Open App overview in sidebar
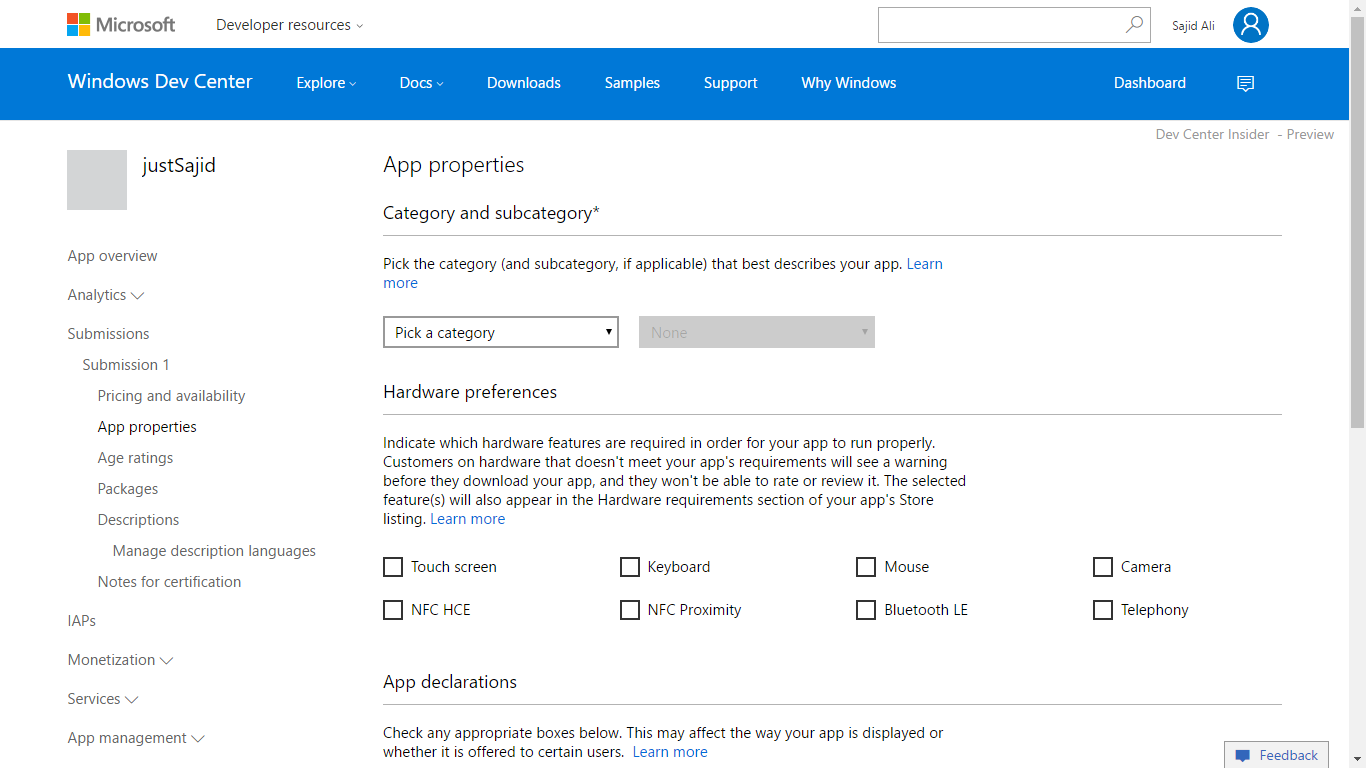The image size is (1366, 768). click(x=112, y=256)
